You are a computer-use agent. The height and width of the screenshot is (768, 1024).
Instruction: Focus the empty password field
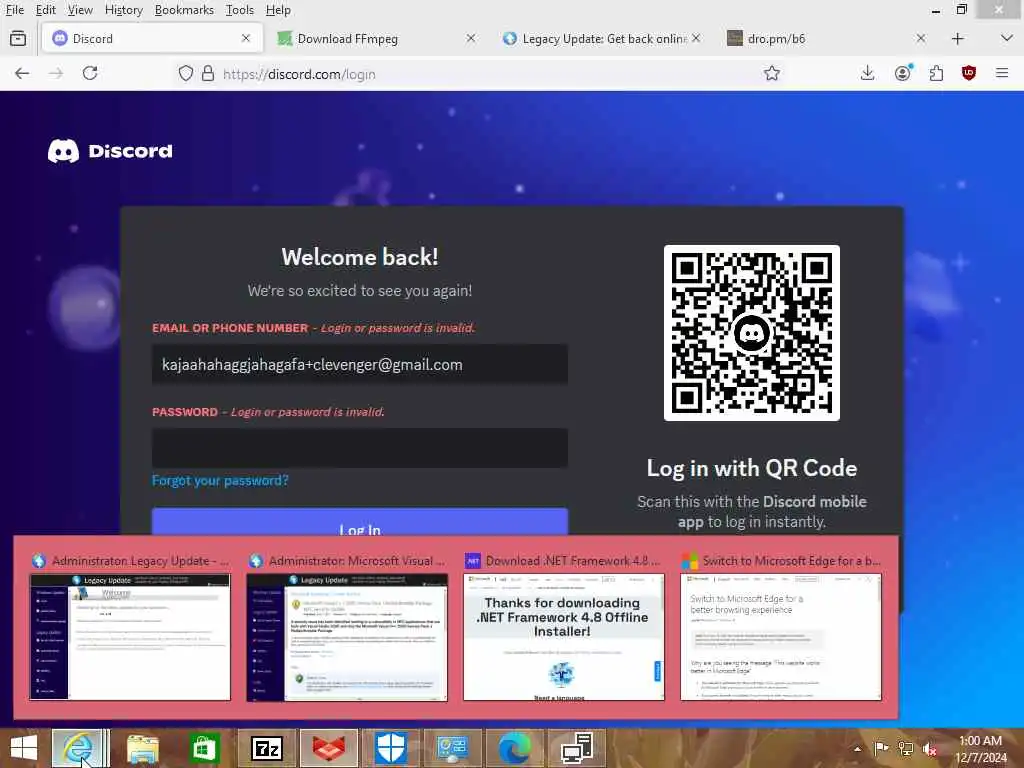coord(360,448)
